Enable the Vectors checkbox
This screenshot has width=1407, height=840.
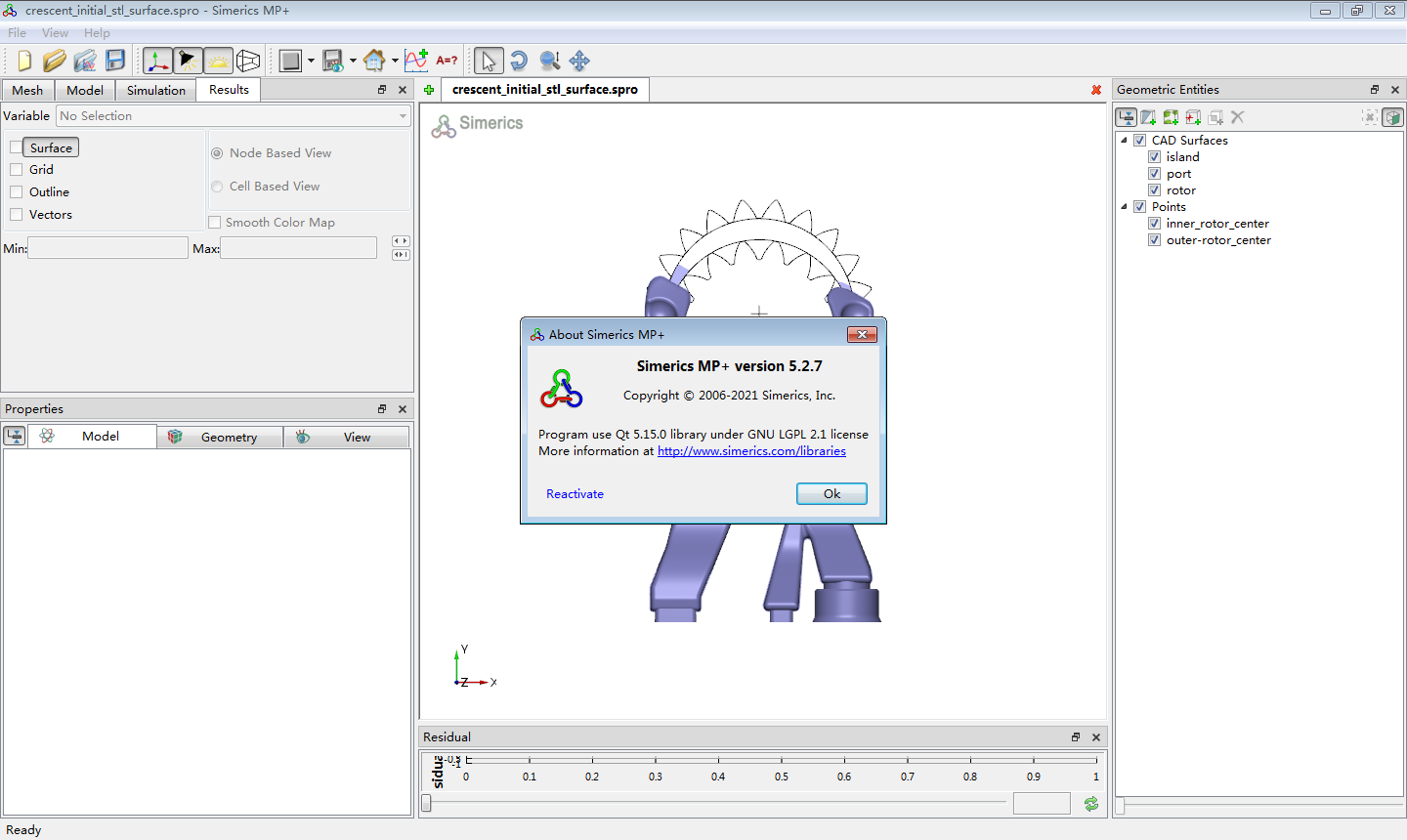[x=16, y=215]
